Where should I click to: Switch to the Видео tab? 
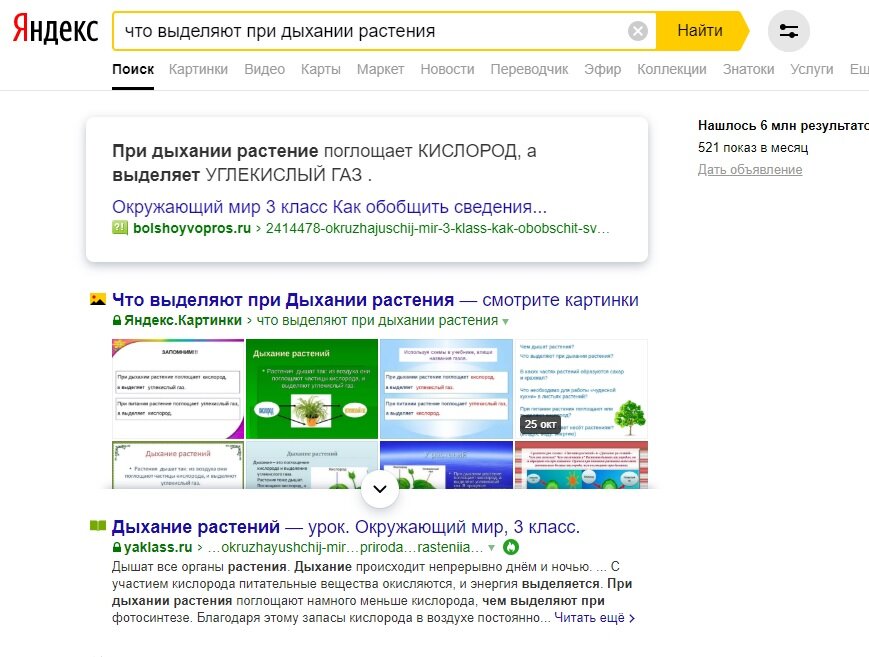[264, 69]
